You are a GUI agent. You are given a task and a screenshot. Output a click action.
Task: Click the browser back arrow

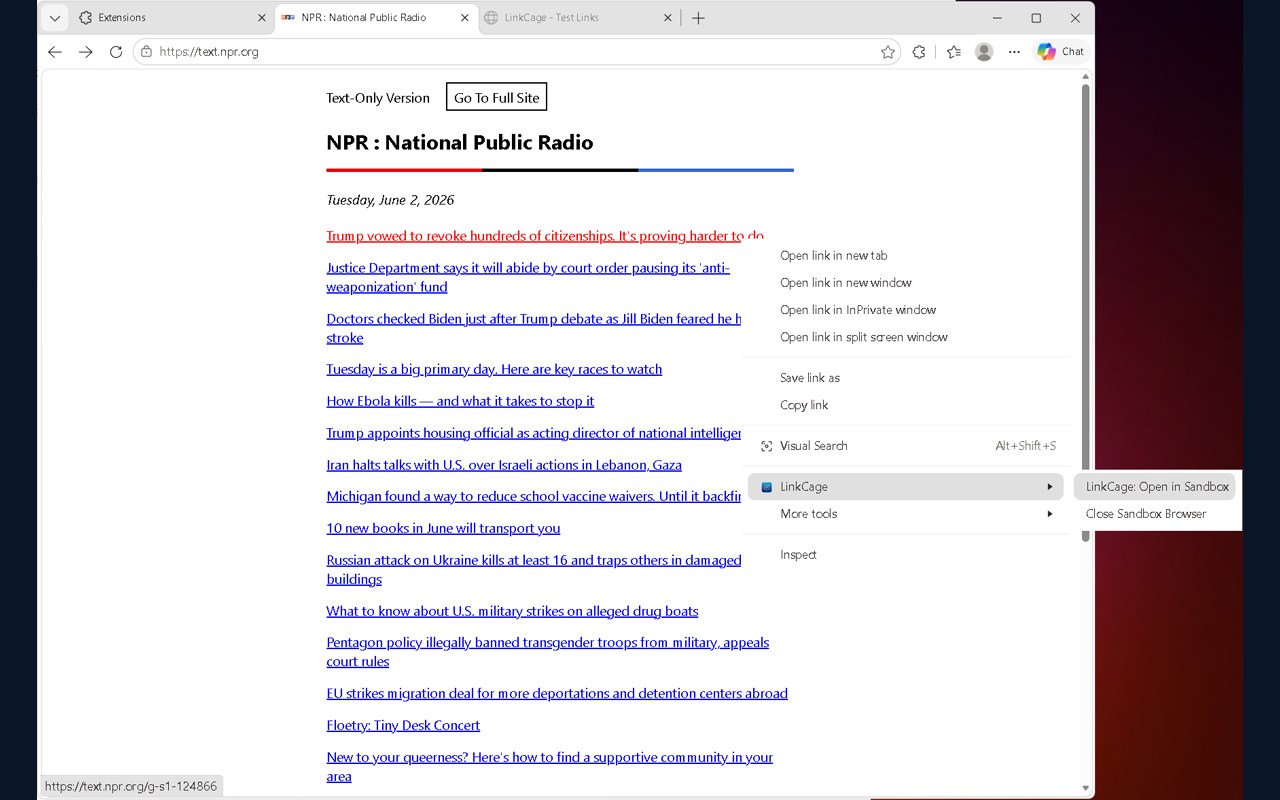tap(55, 52)
